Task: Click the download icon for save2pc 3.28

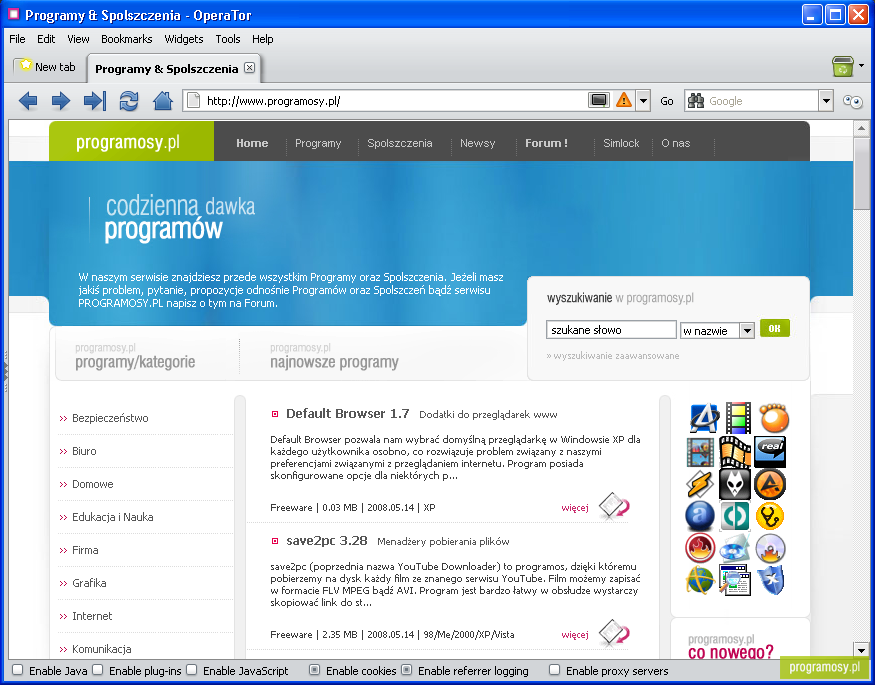Action: (614, 633)
